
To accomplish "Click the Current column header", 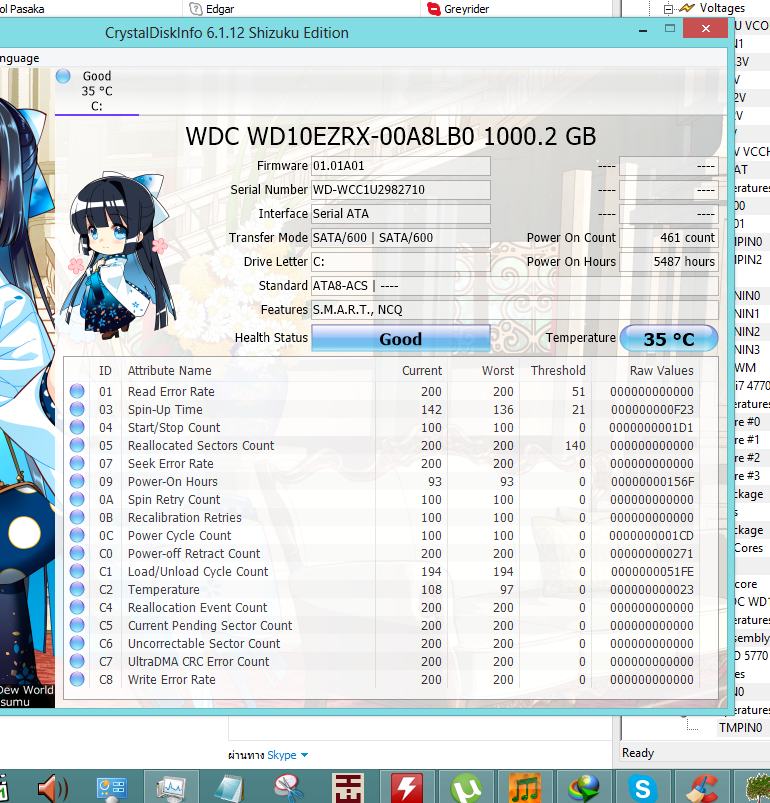I will 422,370.
